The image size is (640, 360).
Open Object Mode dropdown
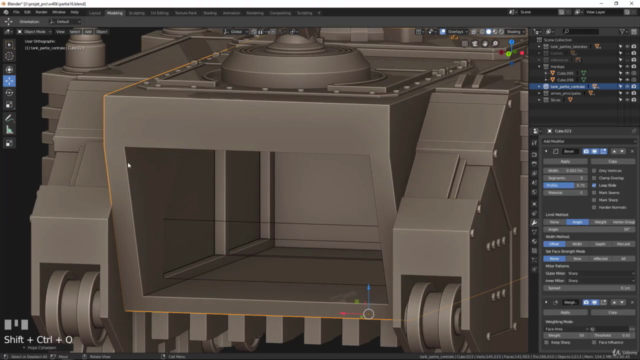pos(34,31)
